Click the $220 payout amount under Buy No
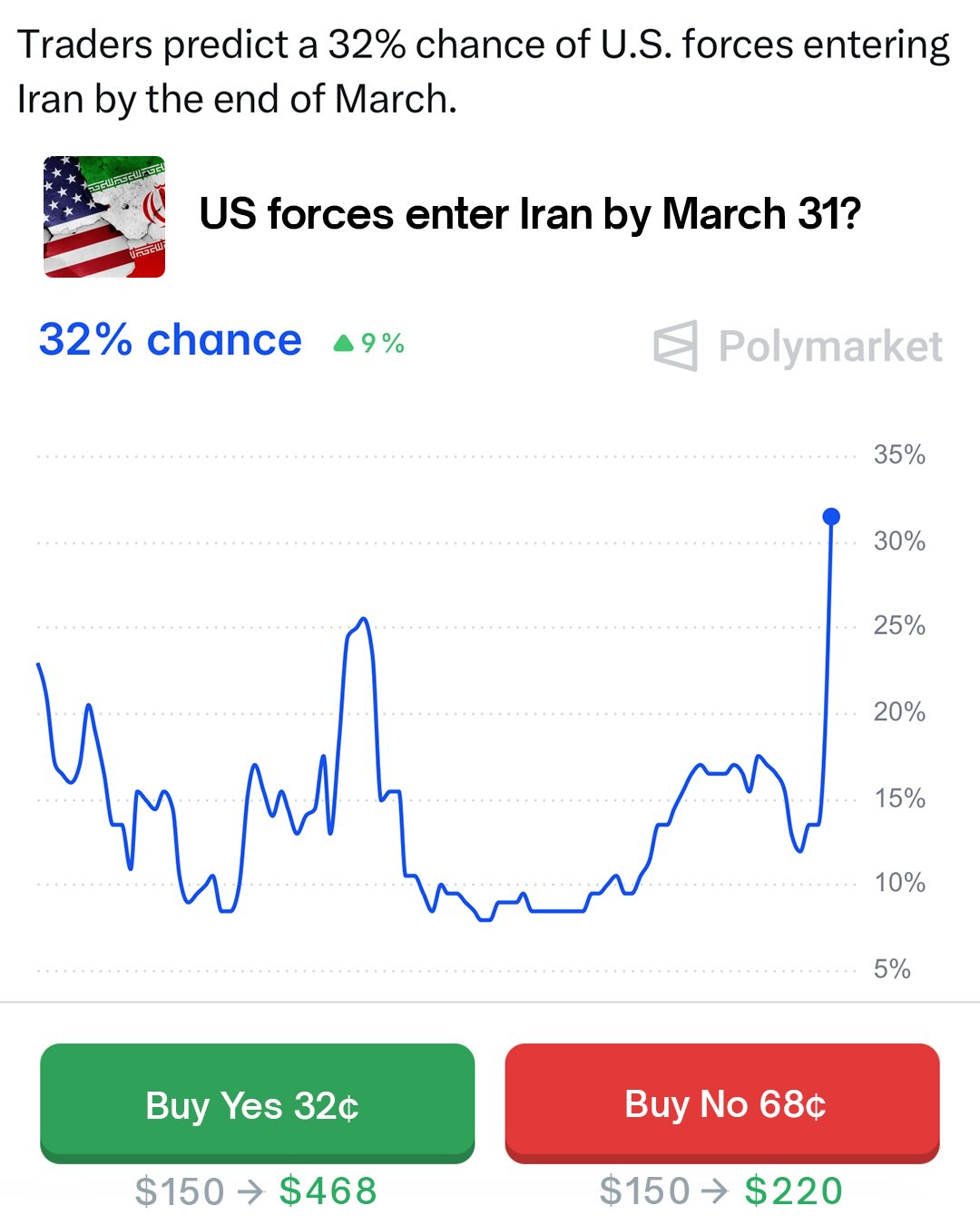Screen dimensions: 980x1225 794,1191
